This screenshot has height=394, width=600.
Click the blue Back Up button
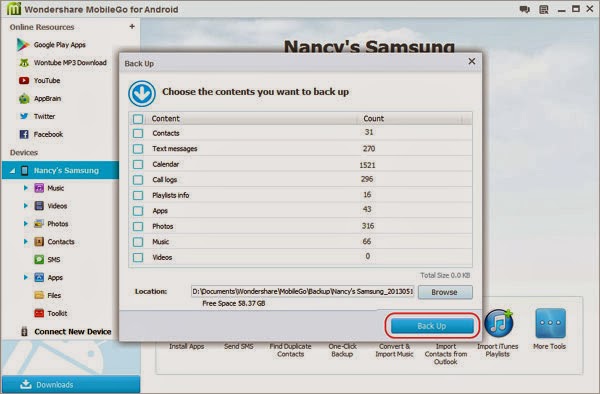pyautogui.click(x=432, y=326)
